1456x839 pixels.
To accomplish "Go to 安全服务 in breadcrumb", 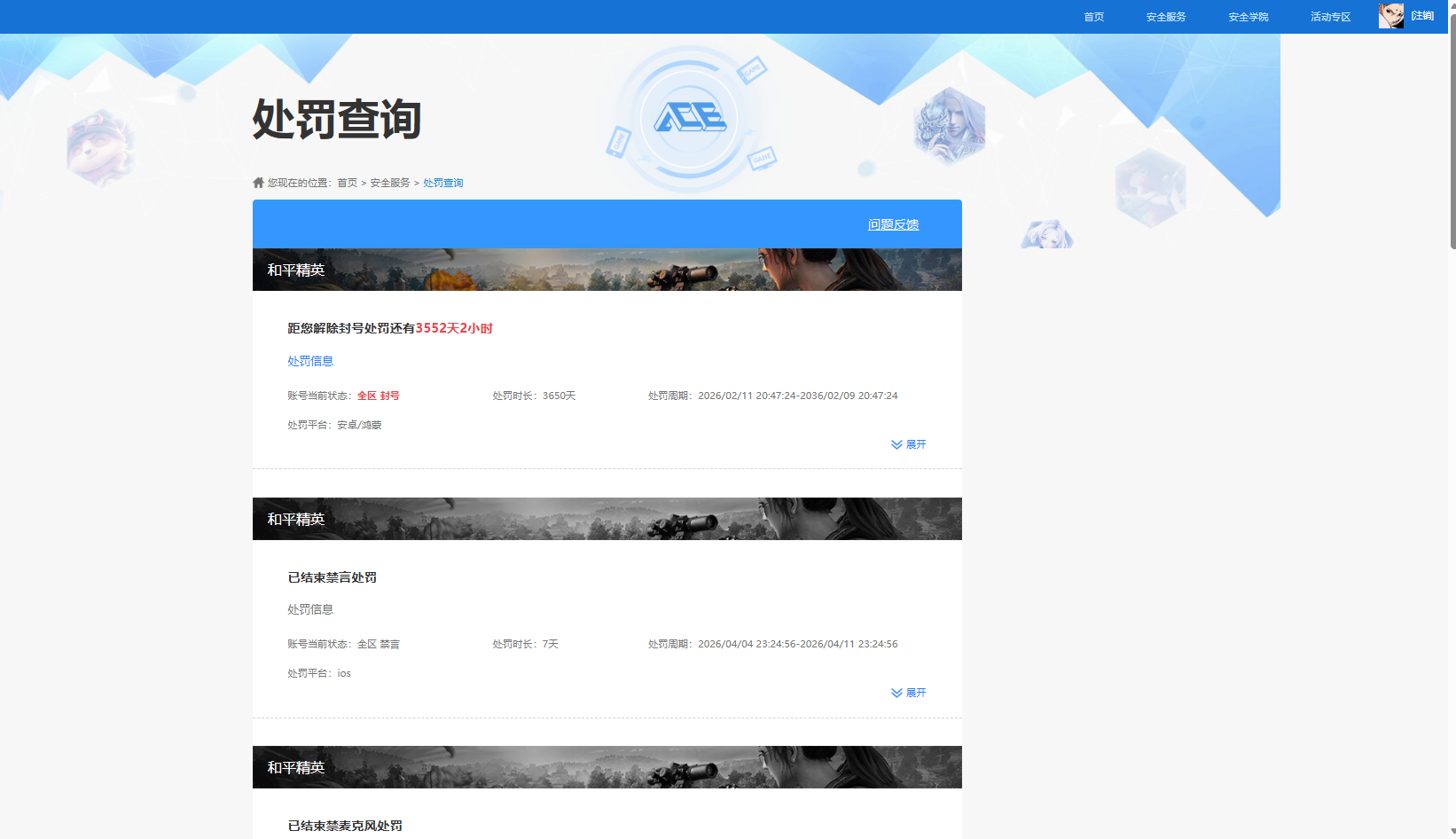I will click(390, 183).
